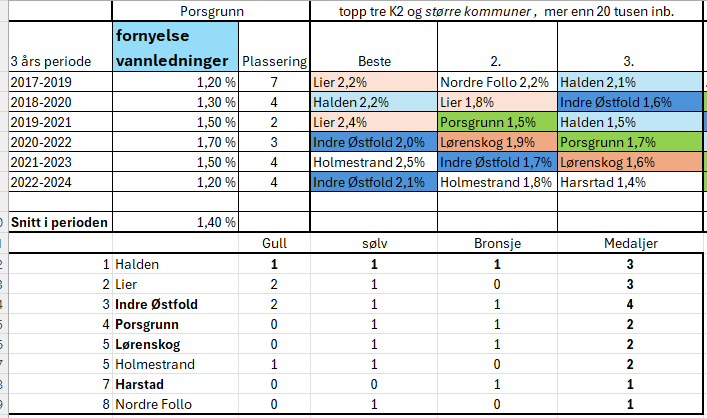Click the 'Holmestrand 2,5%' cell
707x418 pixels.
pyautogui.click(x=373, y=162)
